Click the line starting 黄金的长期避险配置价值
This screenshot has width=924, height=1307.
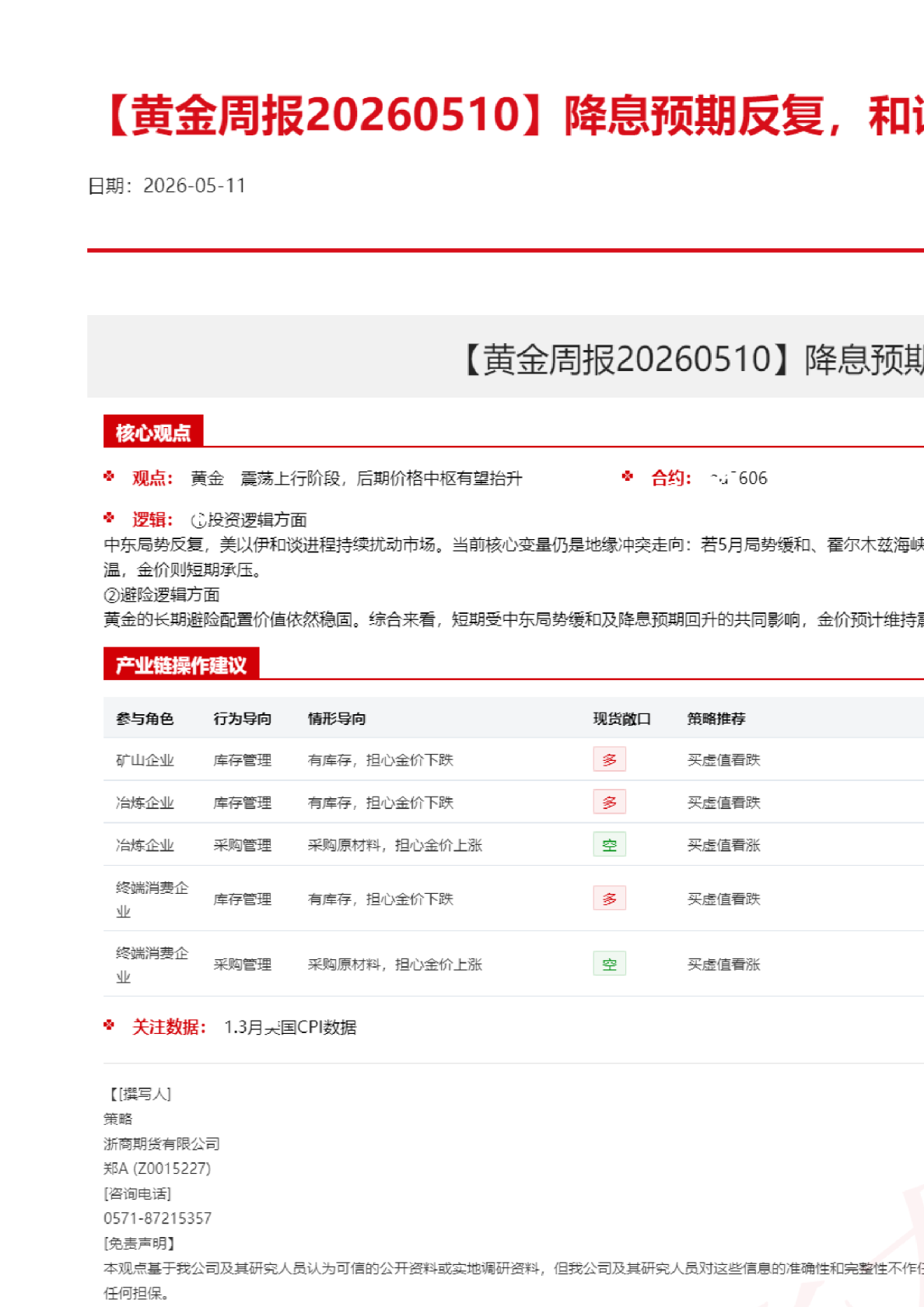pyautogui.click(x=513, y=619)
